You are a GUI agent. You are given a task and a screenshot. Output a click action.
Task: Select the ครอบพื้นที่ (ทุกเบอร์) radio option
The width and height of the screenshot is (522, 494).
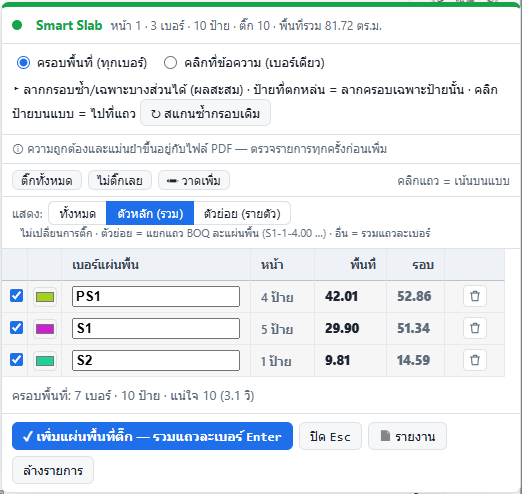[x=23, y=63]
